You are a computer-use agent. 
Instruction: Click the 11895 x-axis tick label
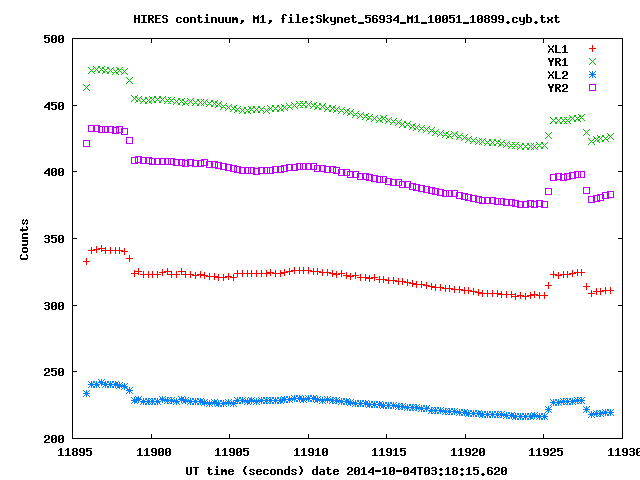[75, 452]
